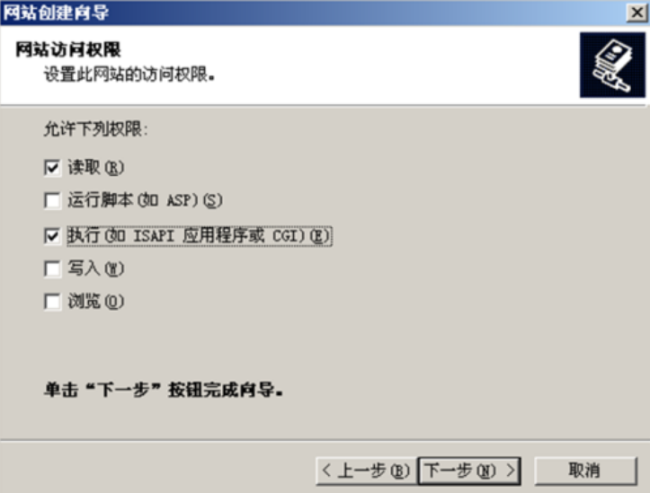650x493 pixels.
Task: Uncheck the 读取(R) checkbox box
Action: [52, 168]
